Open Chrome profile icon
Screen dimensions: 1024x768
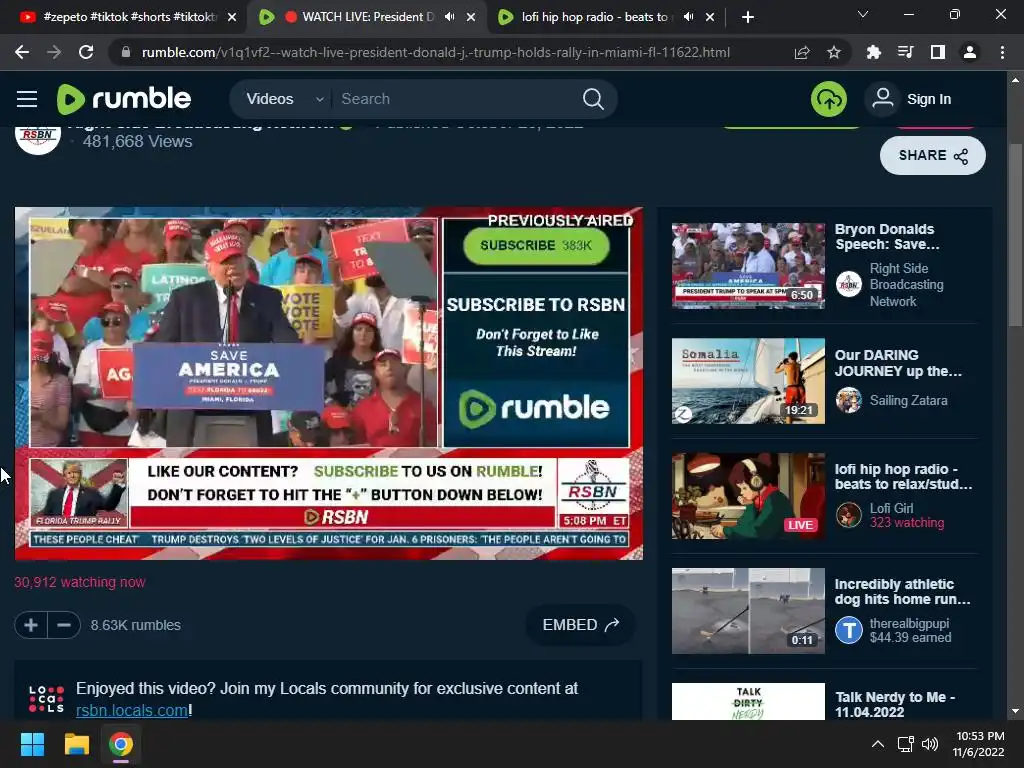coord(970,52)
